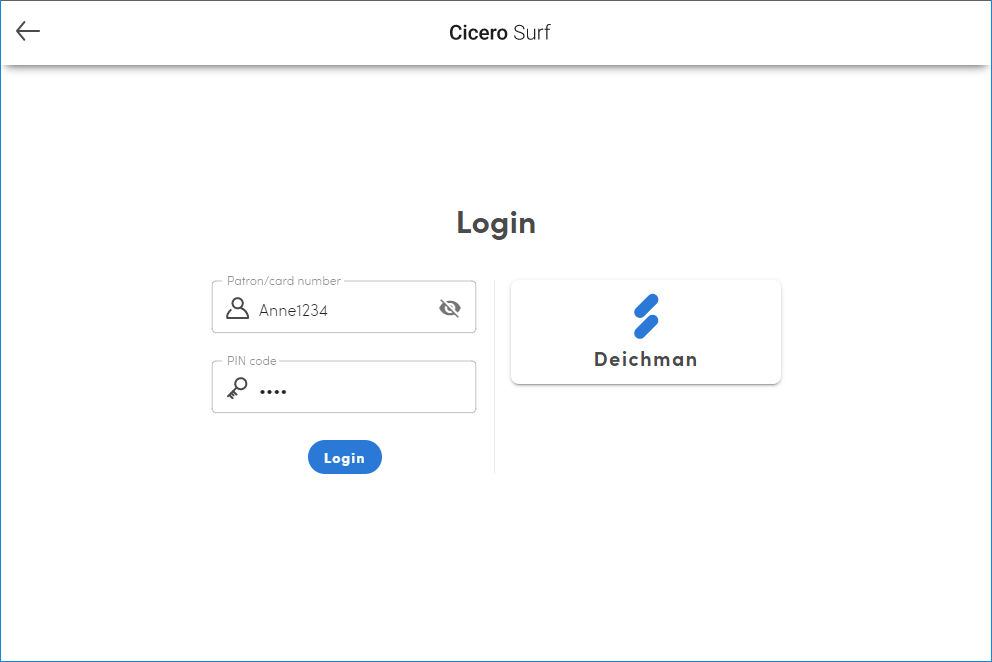Click the Cicero Surf title
The height and width of the screenshot is (662, 992).
click(500, 32)
